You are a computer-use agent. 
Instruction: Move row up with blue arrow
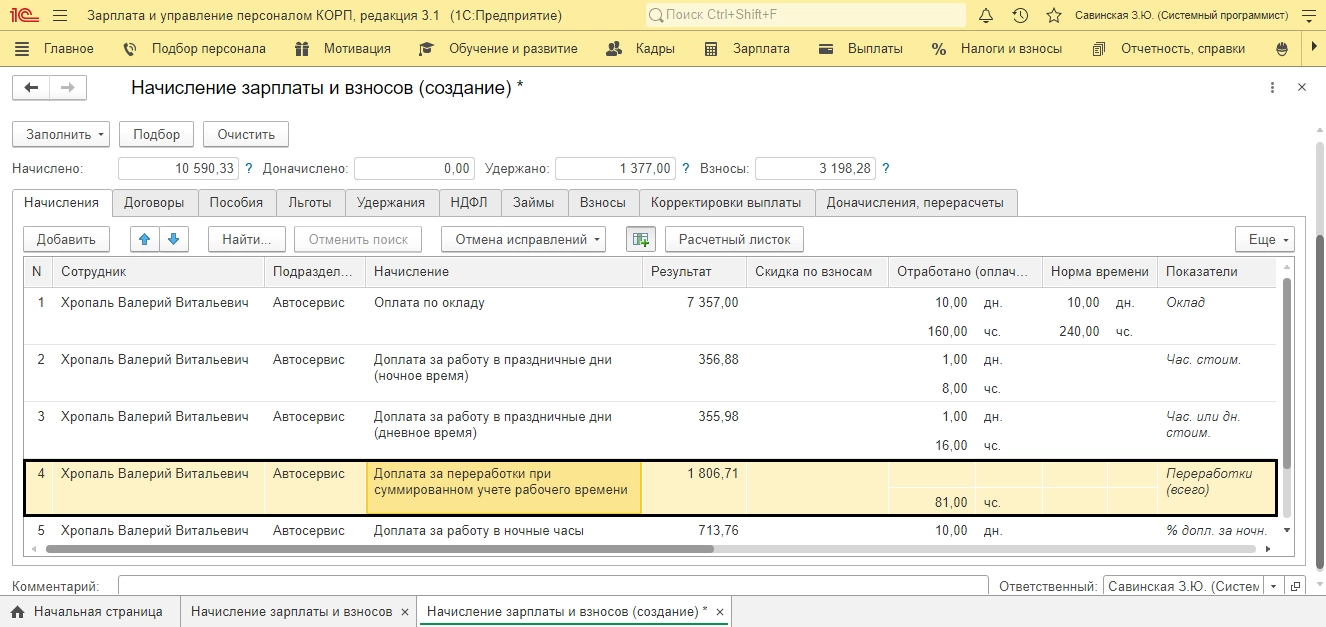click(144, 239)
